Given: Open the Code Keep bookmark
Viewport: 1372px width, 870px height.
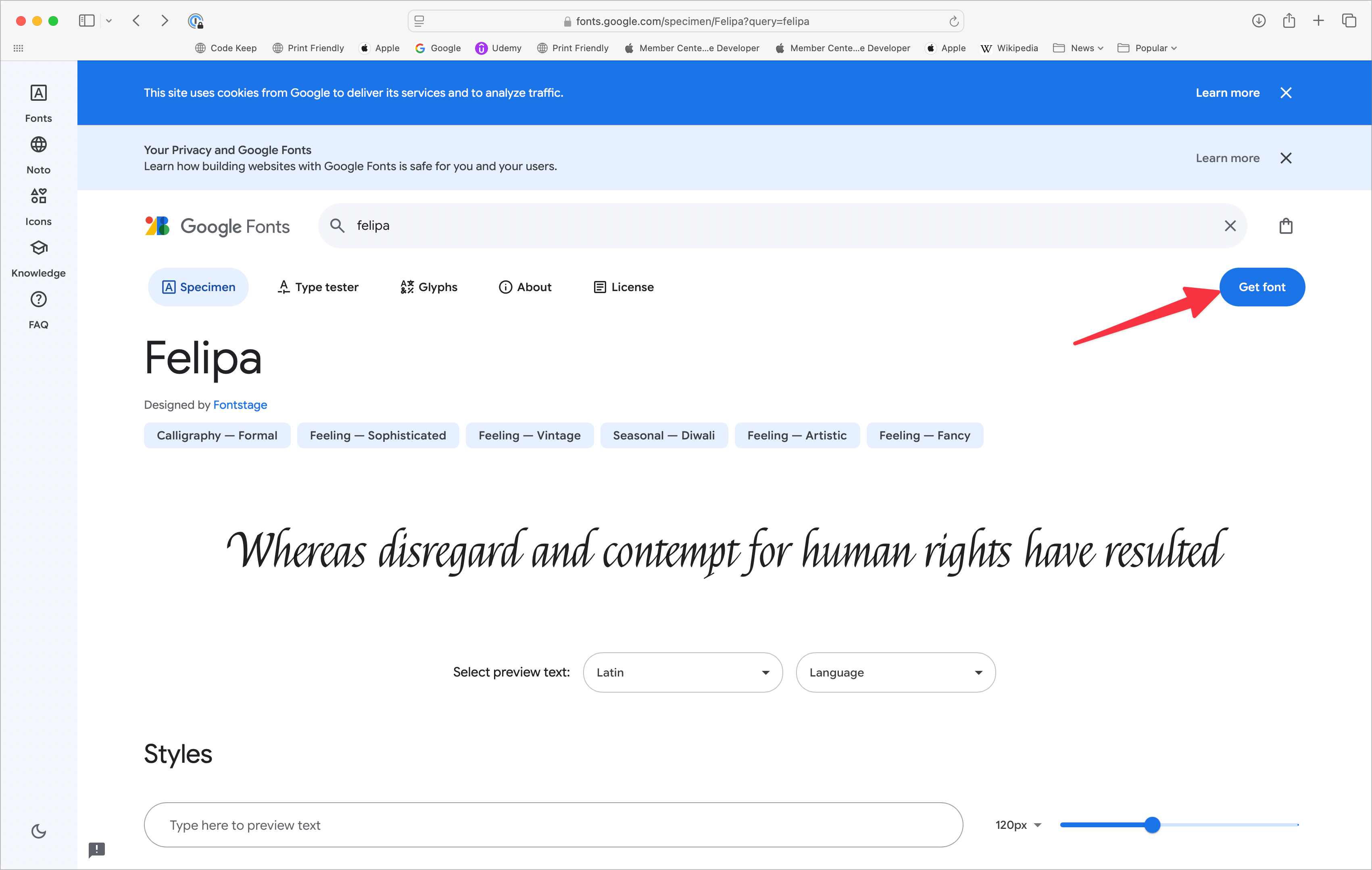Looking at the screenshot, I should tap(225, 48).
